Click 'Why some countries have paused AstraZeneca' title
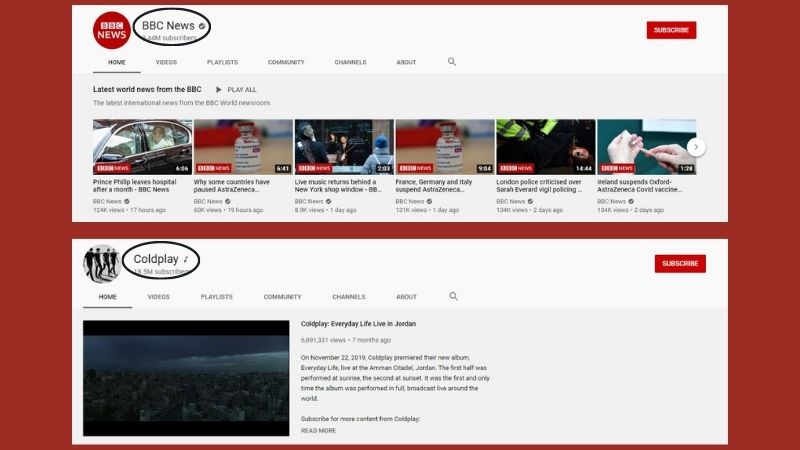800x450 pixels. 232,186
